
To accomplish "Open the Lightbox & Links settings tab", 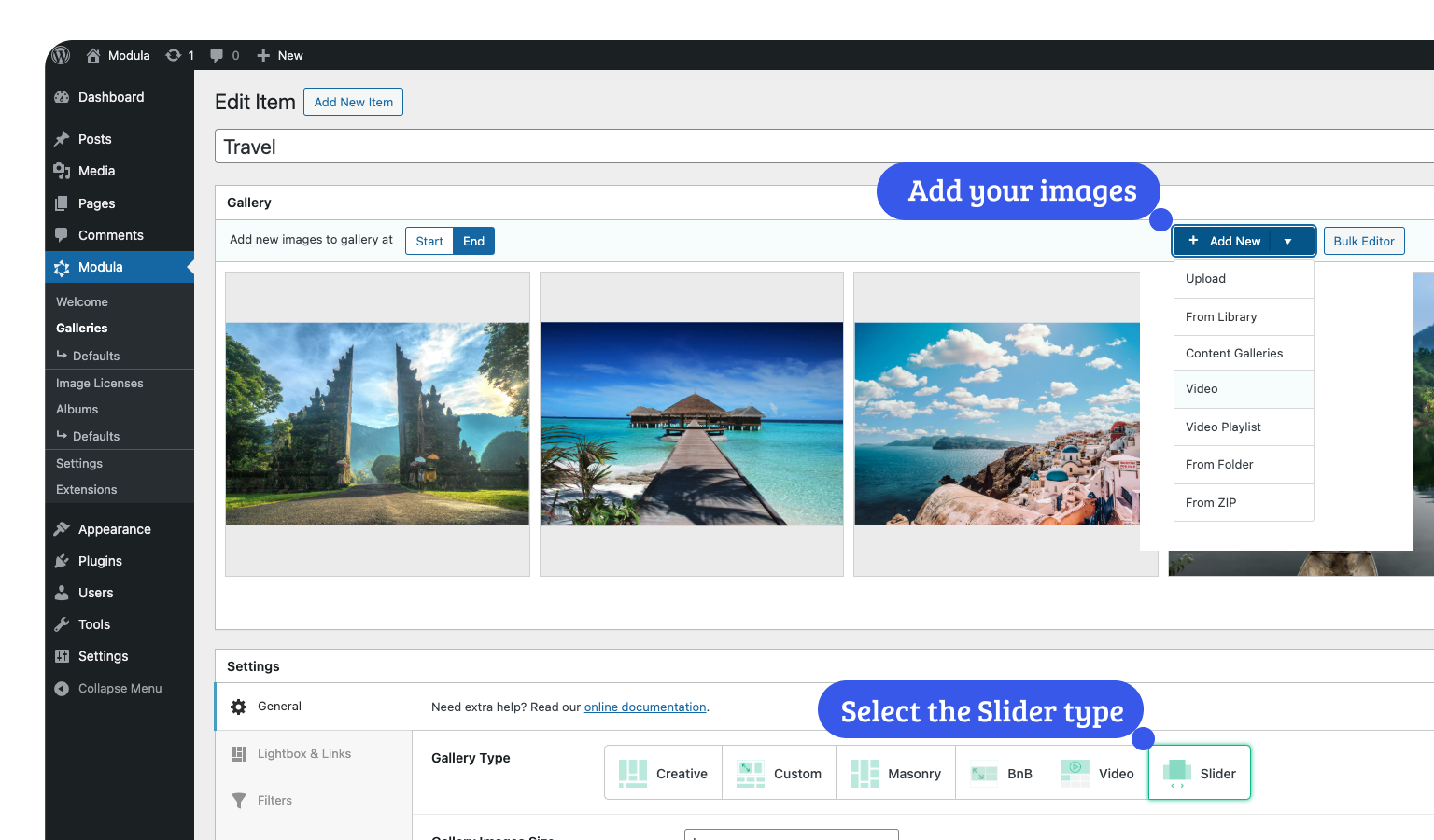I will (303, 754).
